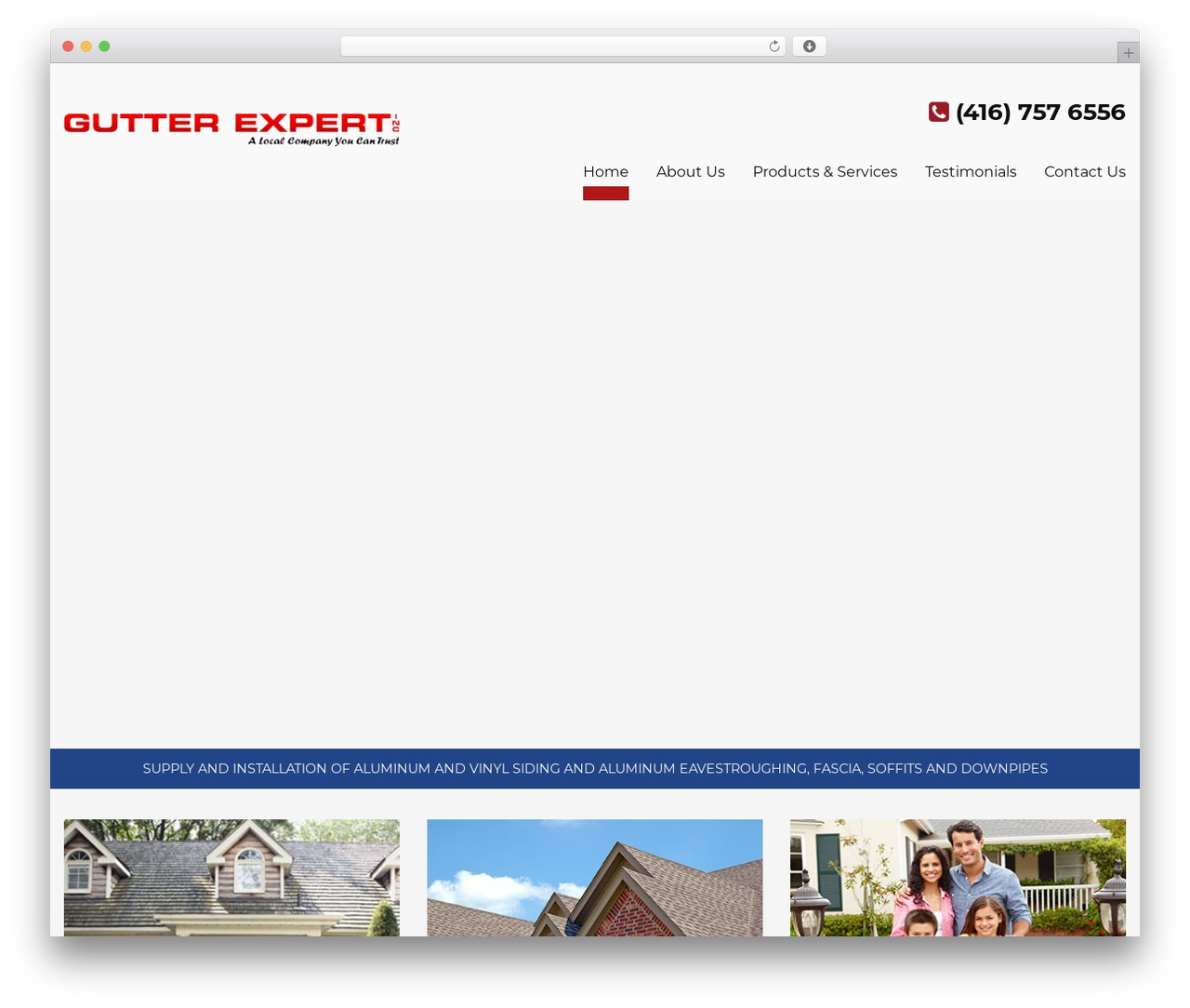Maximize the window with the green button
1190x1008 pixels.
[104, 46]
